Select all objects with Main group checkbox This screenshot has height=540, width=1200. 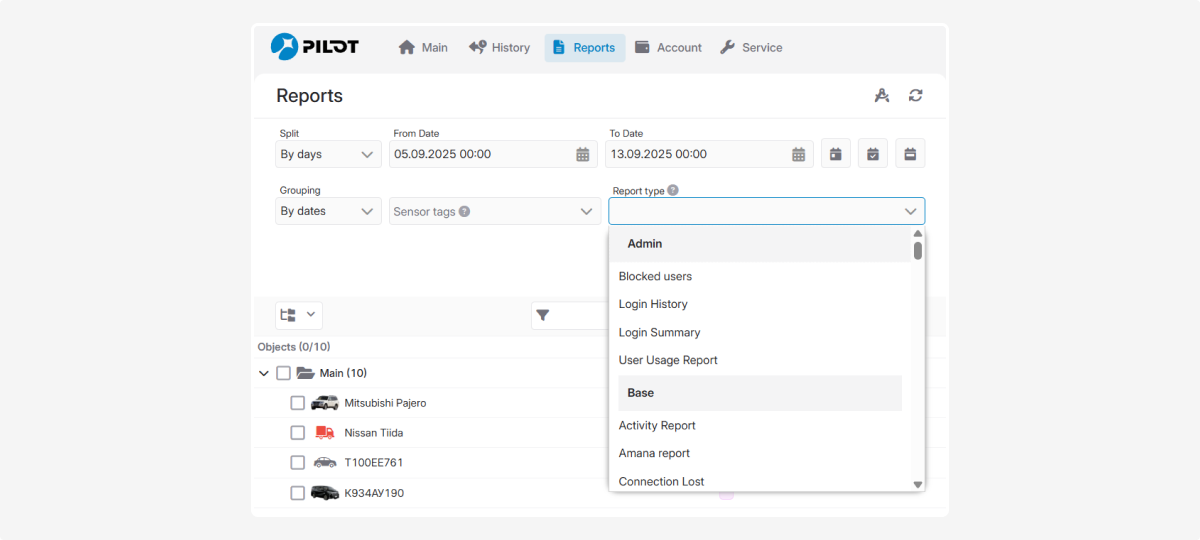coord(283,373)
